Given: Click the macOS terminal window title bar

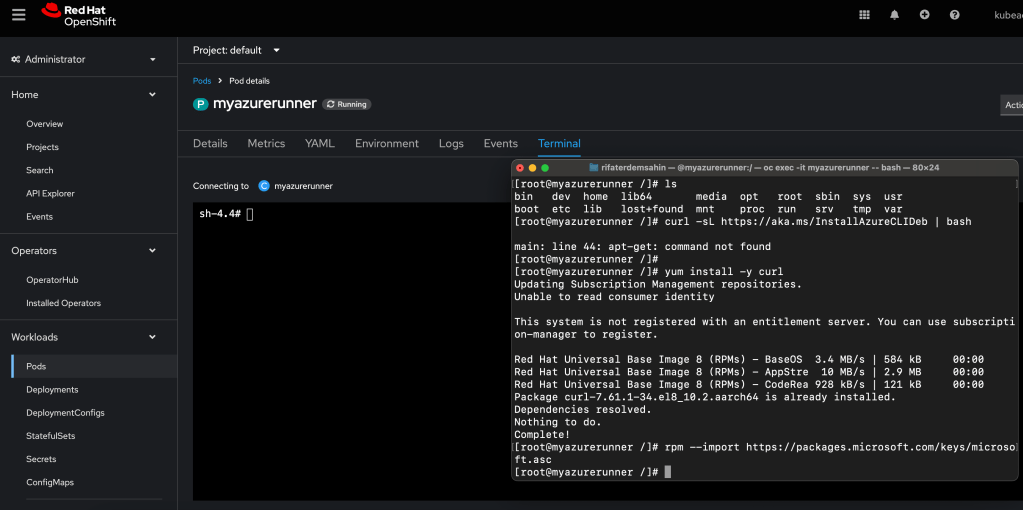Looking at the screenshot, I should (764, 168).
